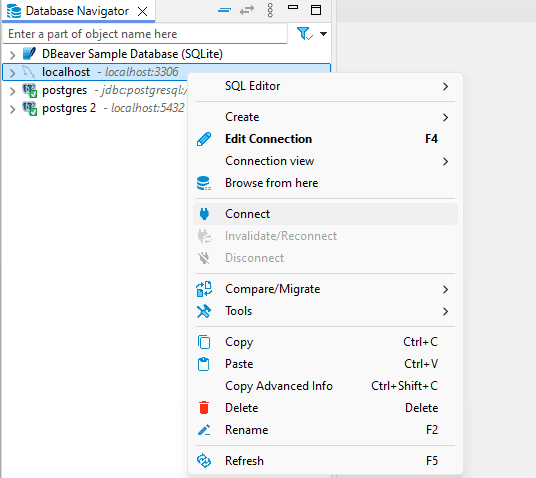Click the Collapse All icon in Navigator toolbar
536x478 pixels.
(x=224, y=11)
